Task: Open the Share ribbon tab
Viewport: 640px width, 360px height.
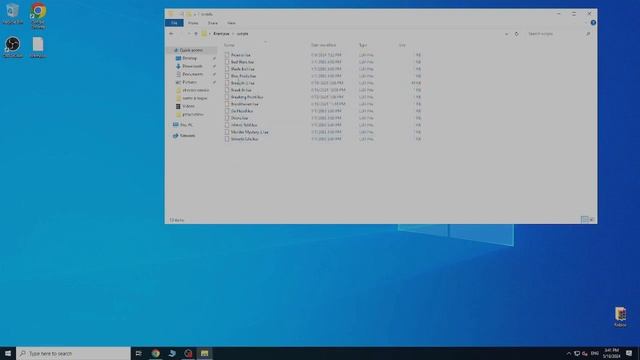Action: [213, 23]
